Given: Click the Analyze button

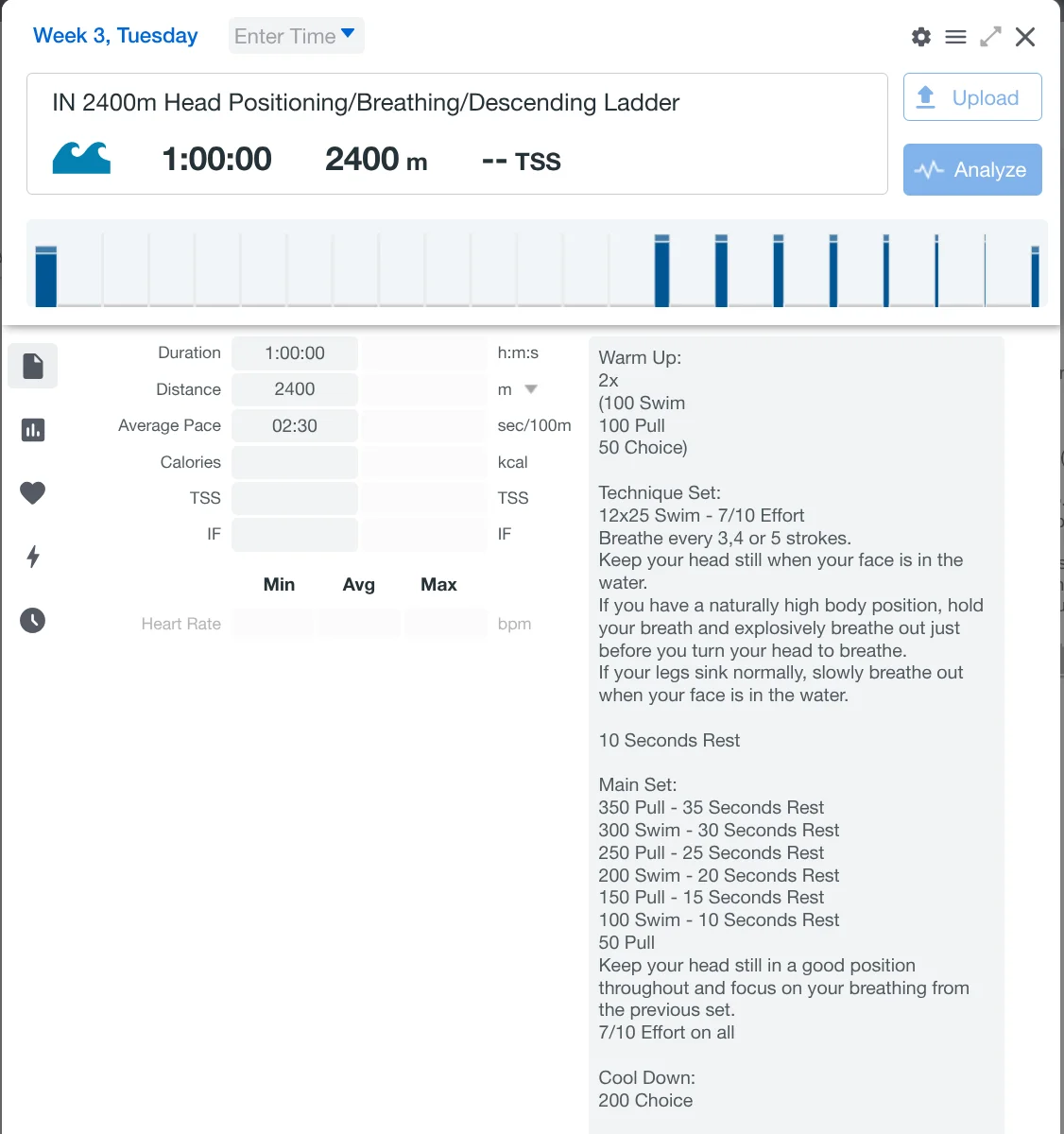Looking at the screenshot, I should coord(972,170).
